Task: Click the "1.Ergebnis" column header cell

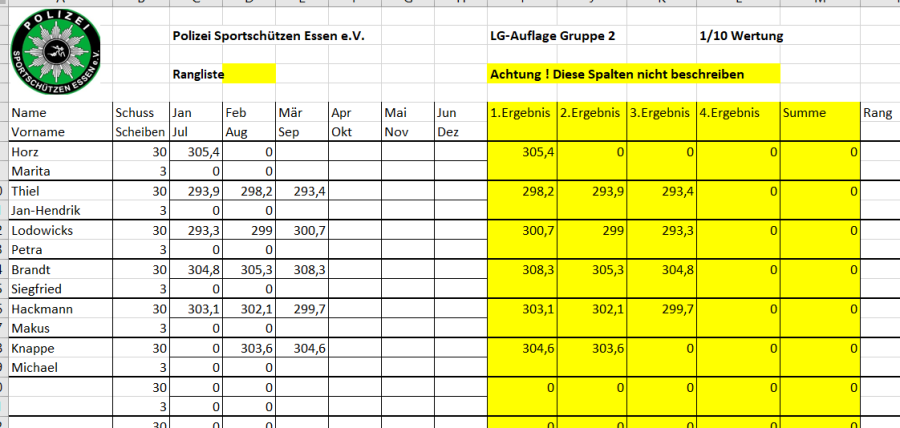Action: tap(521, 113)
